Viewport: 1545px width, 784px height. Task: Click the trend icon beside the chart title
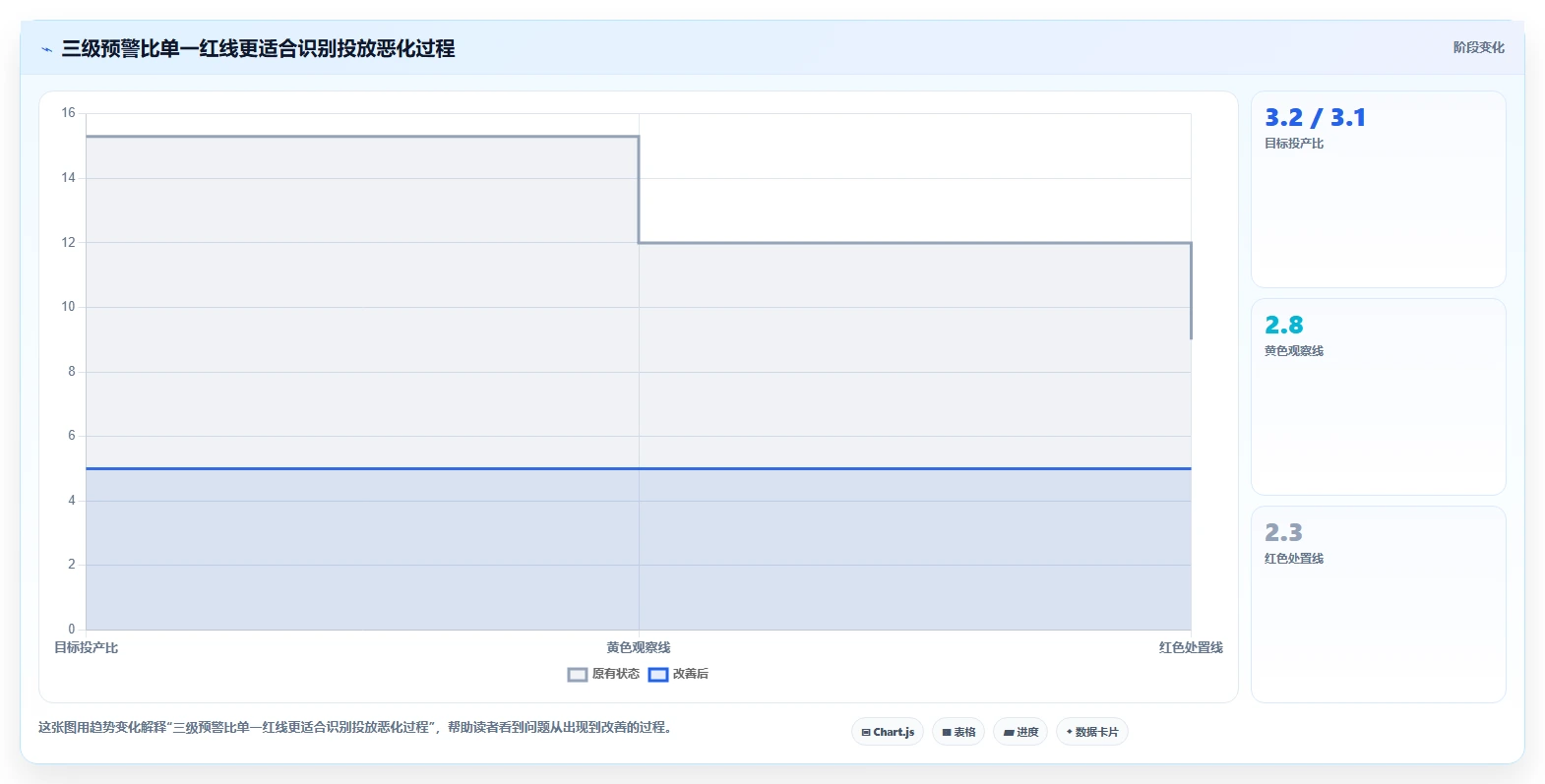click(x=46, y=49)
